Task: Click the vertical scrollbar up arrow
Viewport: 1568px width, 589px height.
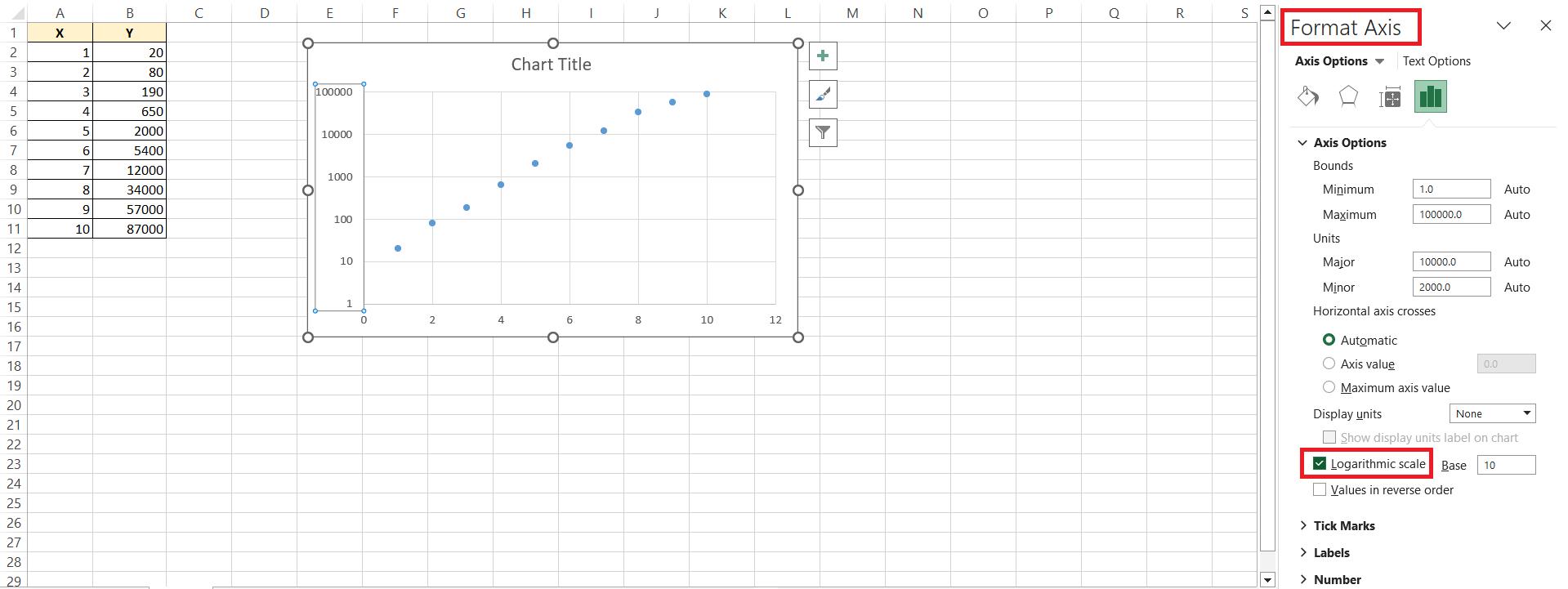Action: pos(1267,12)
